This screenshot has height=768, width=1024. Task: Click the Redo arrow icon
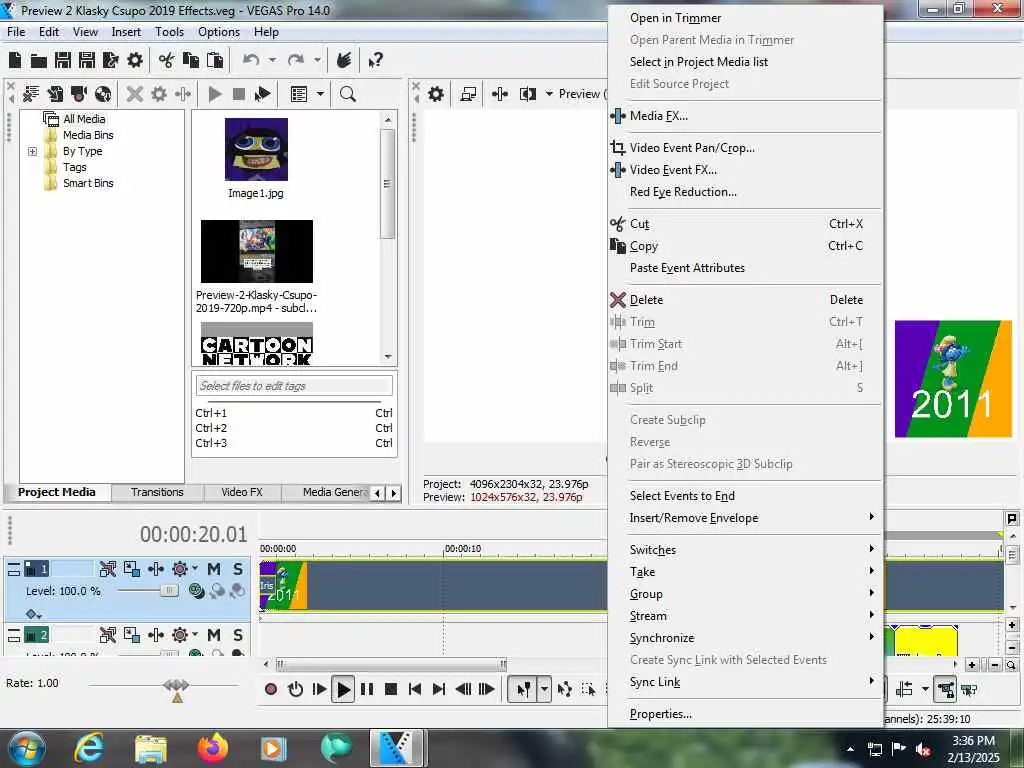[x=296, y=60]
